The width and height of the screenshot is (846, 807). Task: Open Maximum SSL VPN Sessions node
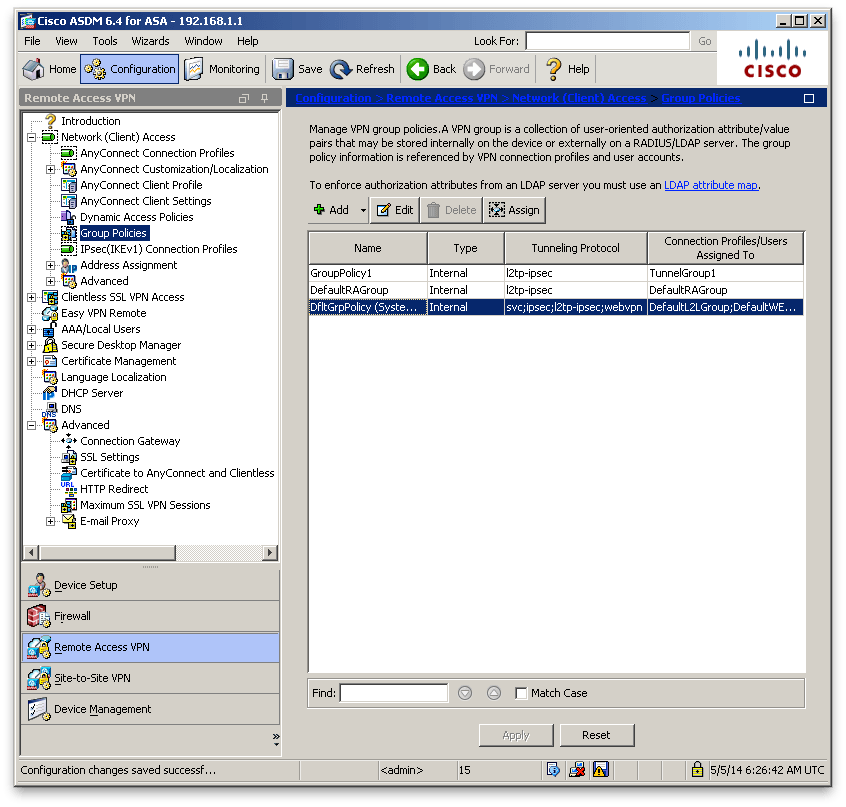145,505
